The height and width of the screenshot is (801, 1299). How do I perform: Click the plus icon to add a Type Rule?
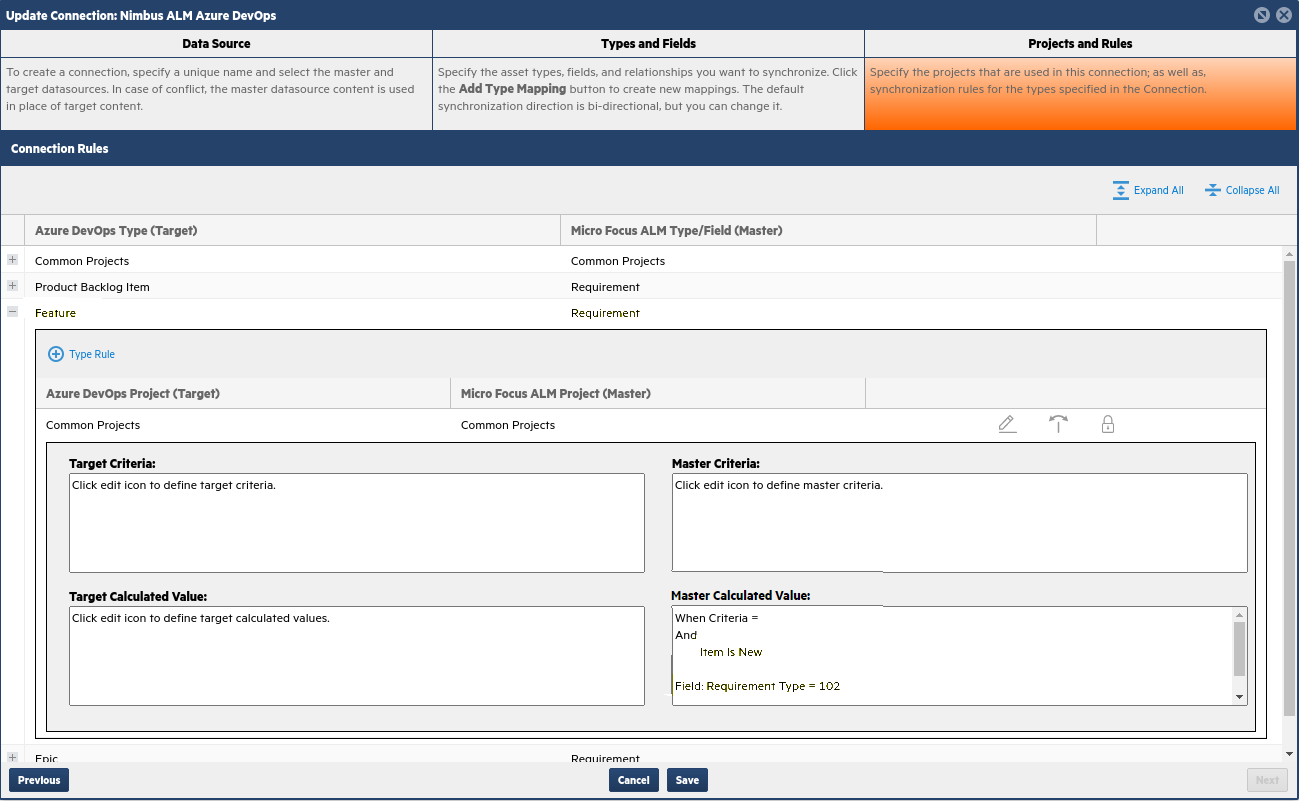coord(56,354)
